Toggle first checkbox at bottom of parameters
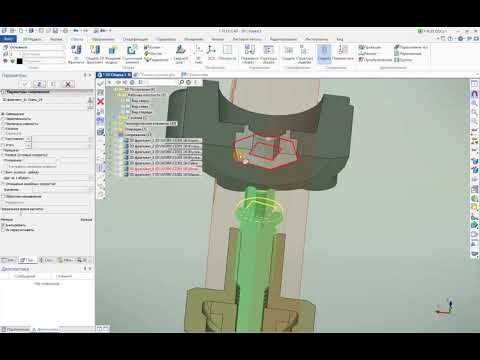The image size is (480, 360). tap(3, 225)
